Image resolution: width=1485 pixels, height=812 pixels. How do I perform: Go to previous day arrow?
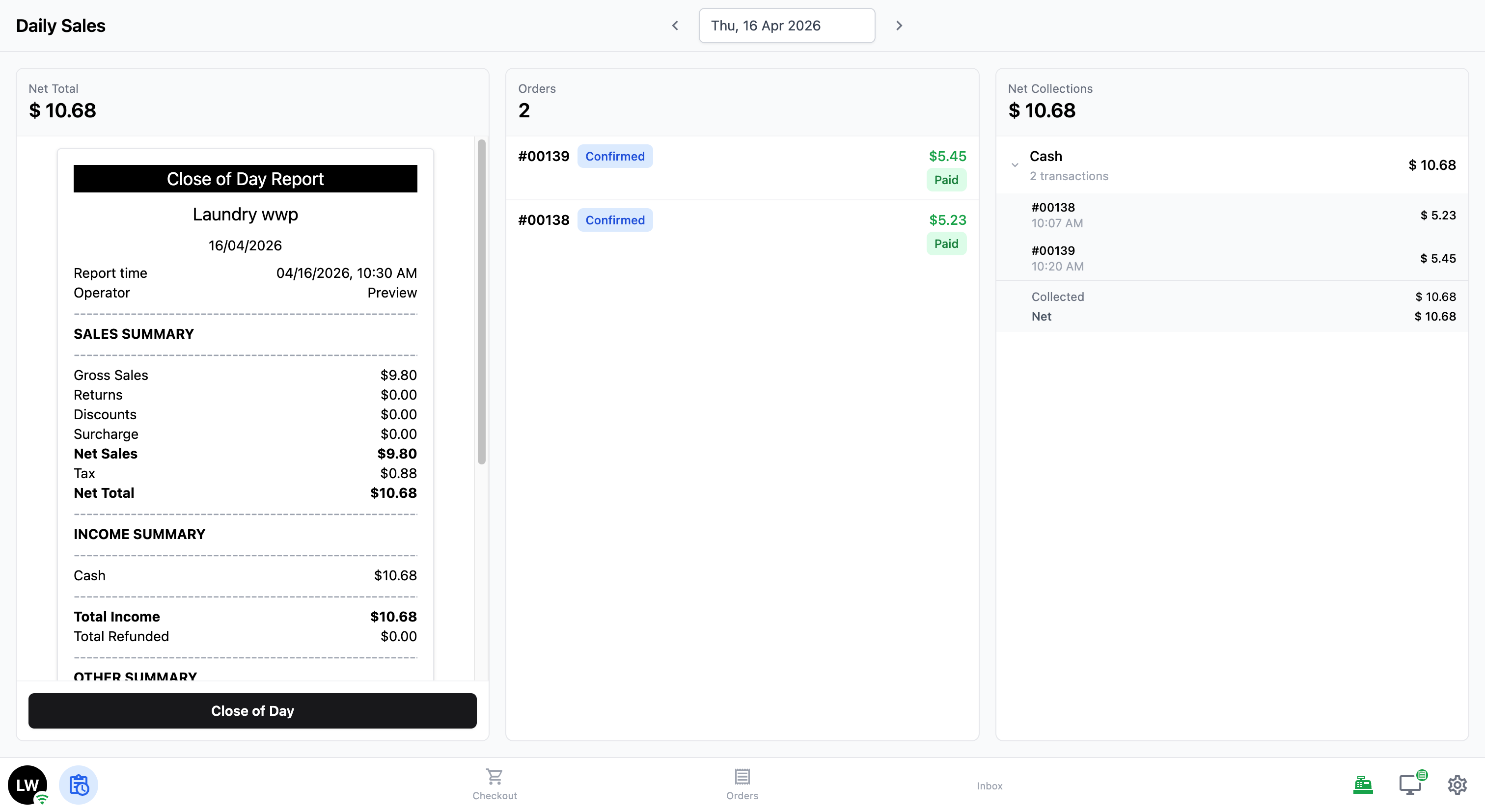pyautogui.click(x=675, y=26)
